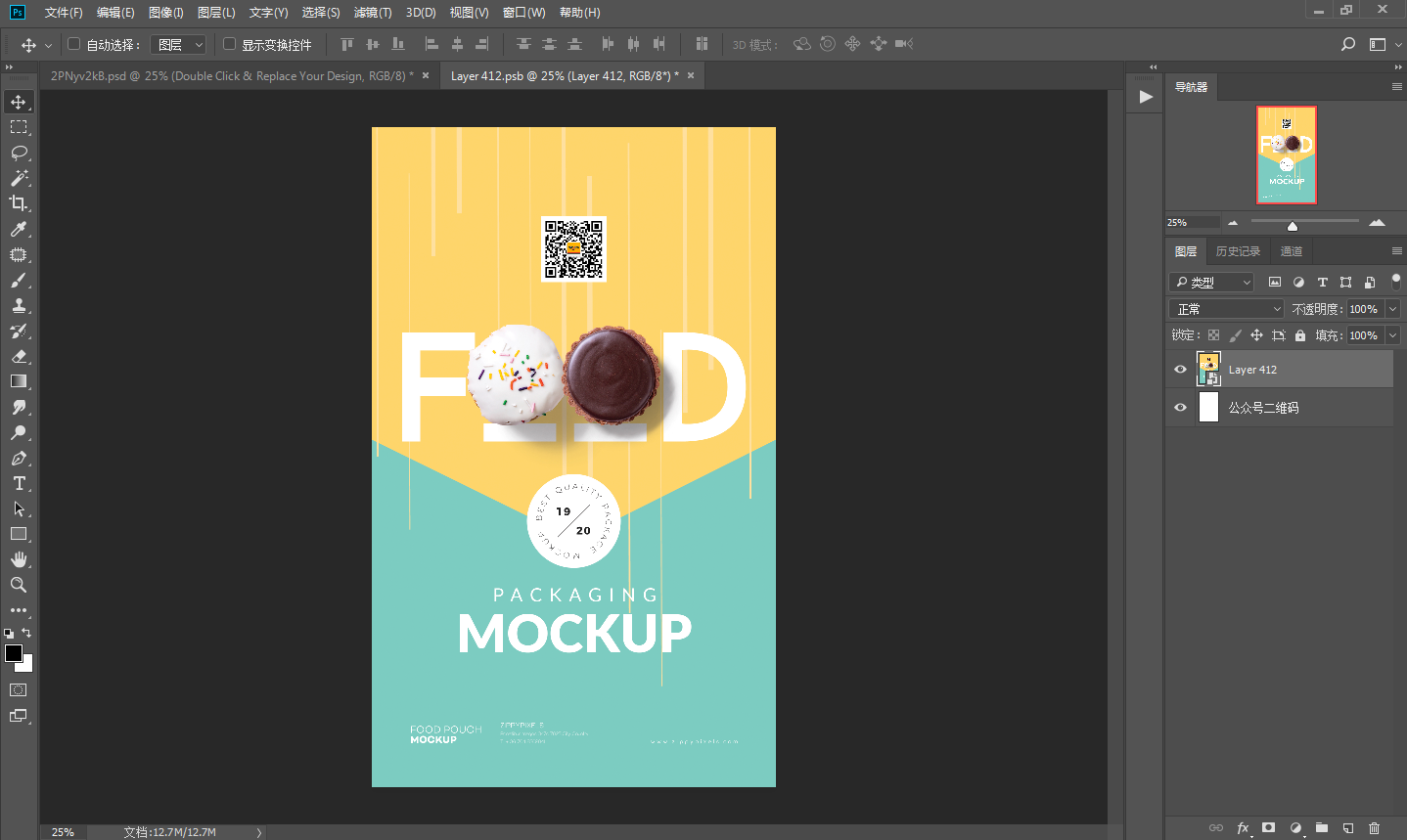
Task: Create a new layer group
Action: coord(1322,828)
